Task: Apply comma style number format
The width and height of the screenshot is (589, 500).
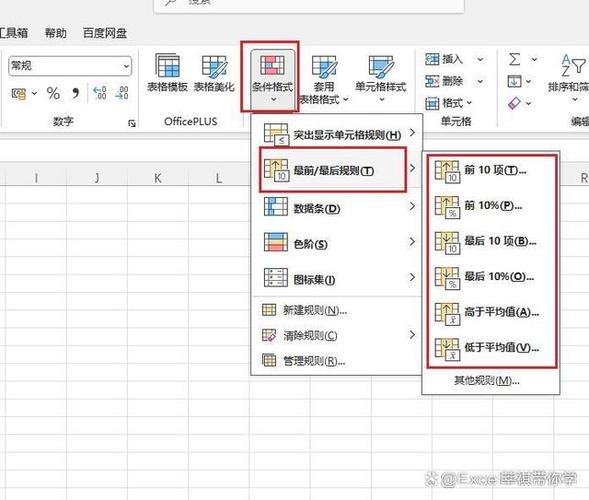Action: (x=76, y=93)
